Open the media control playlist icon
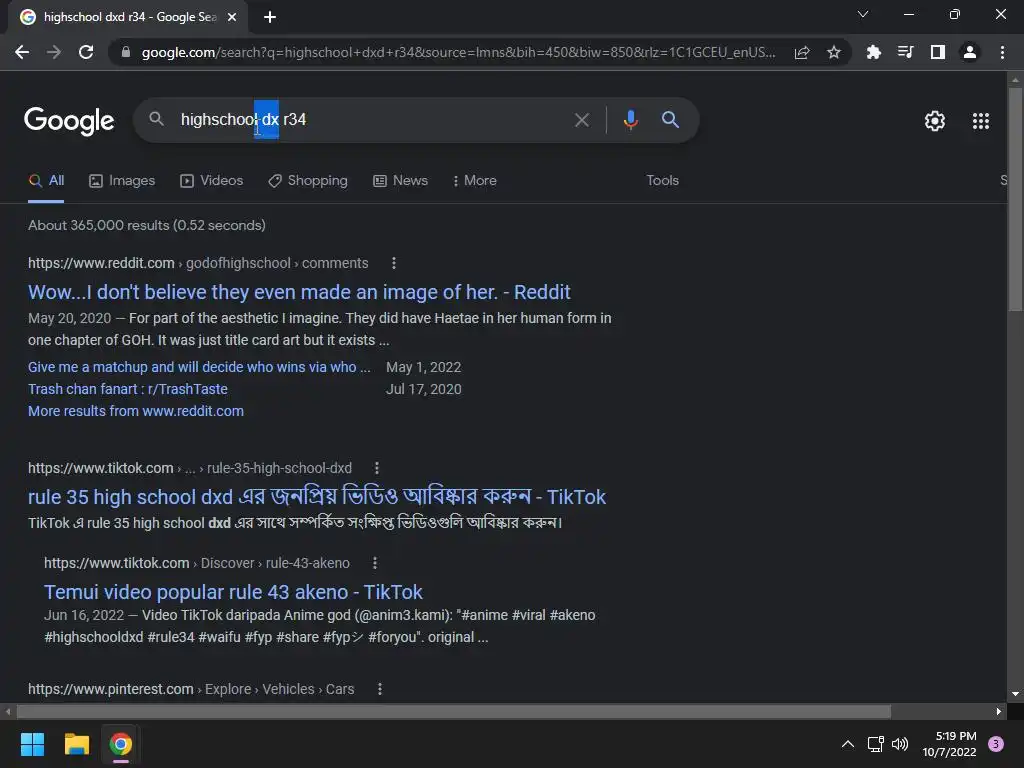 (905, 52)
